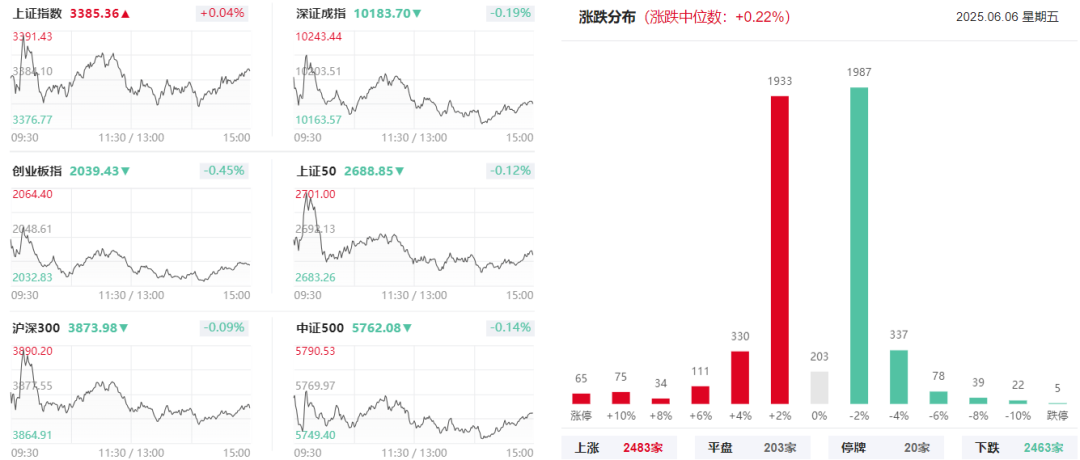Select the +0.04% change badge for 上证指数
Viewport: 1080px width, 460px height.
point(222,13)
